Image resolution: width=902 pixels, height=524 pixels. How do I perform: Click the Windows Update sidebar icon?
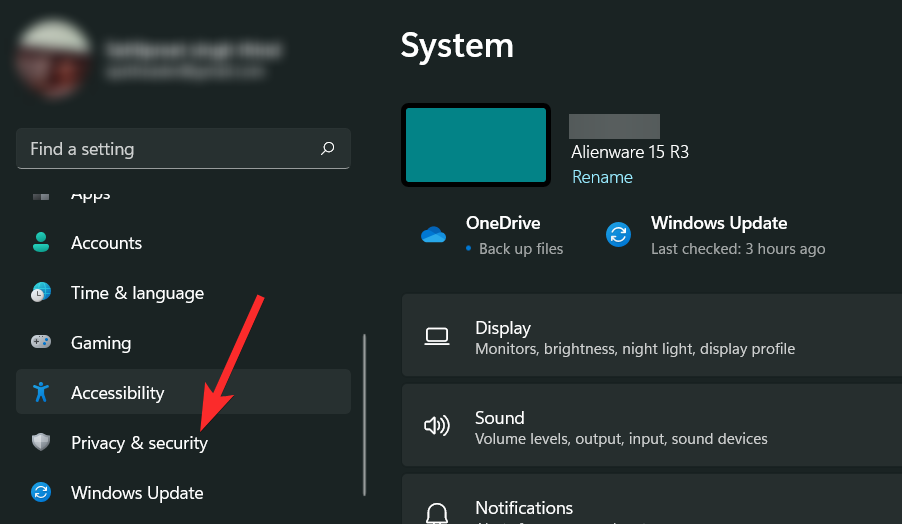(x=41, y=493)
